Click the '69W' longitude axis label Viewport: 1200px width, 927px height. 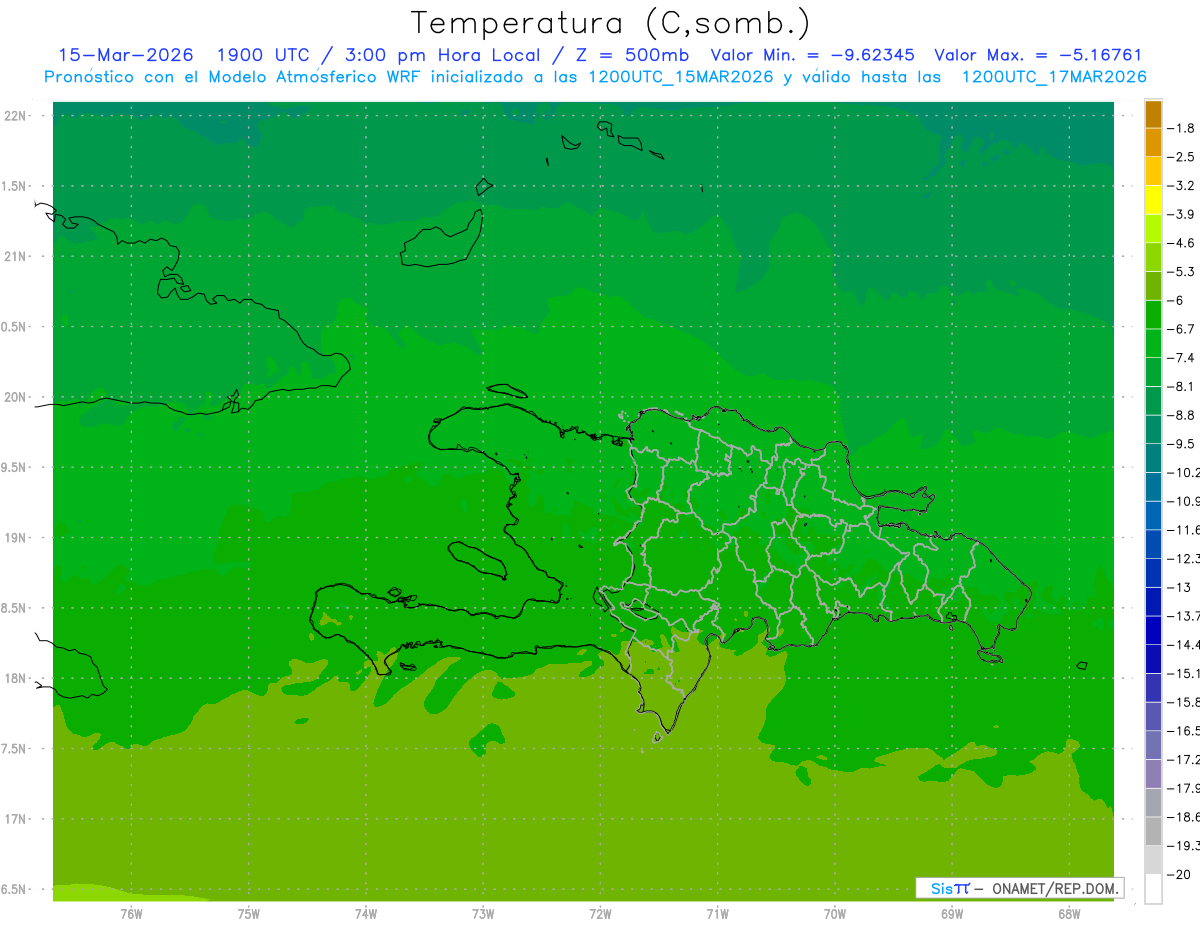[x=952, y=914]
